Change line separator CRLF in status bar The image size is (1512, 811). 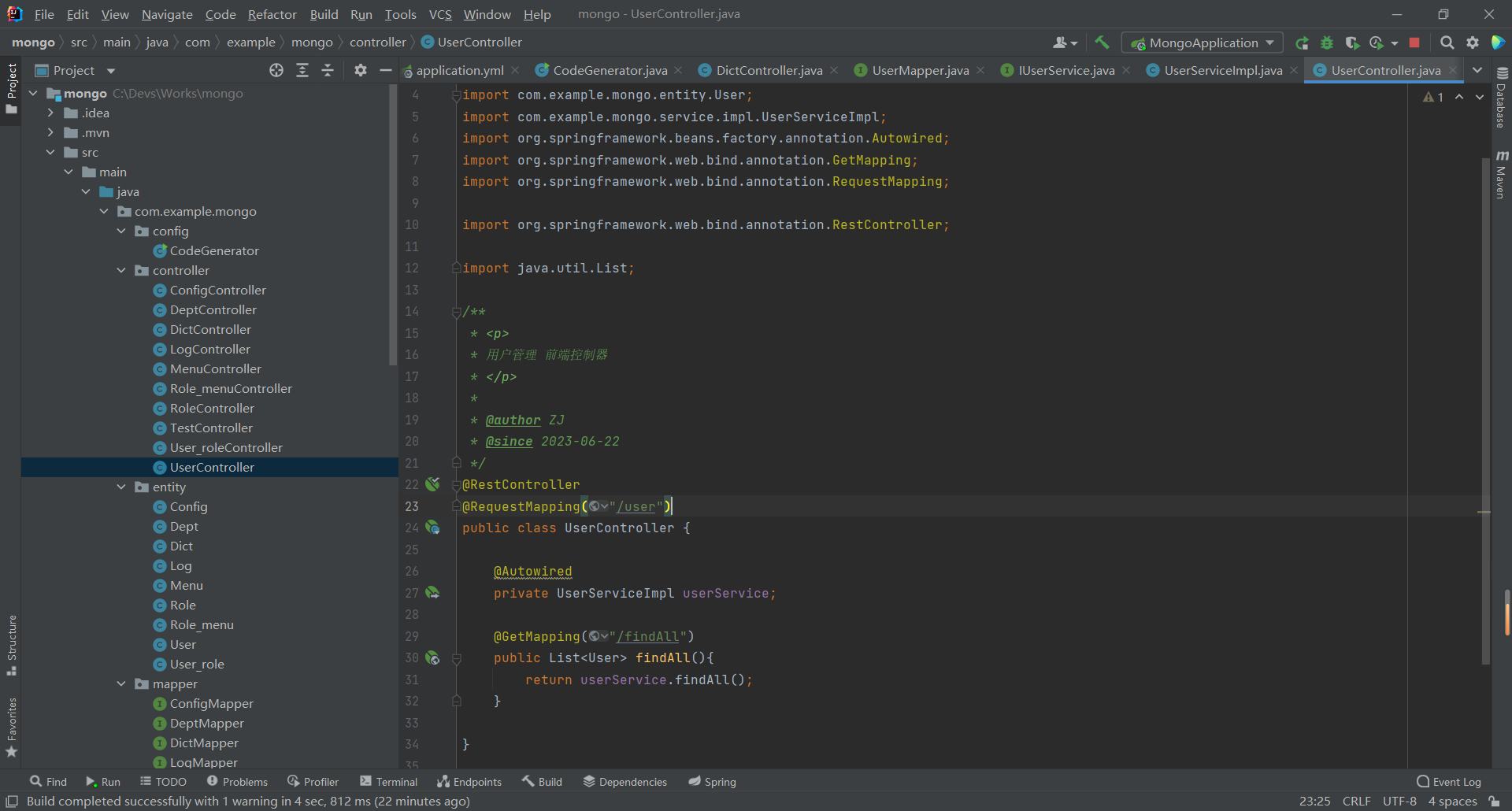pos(1356,802)
